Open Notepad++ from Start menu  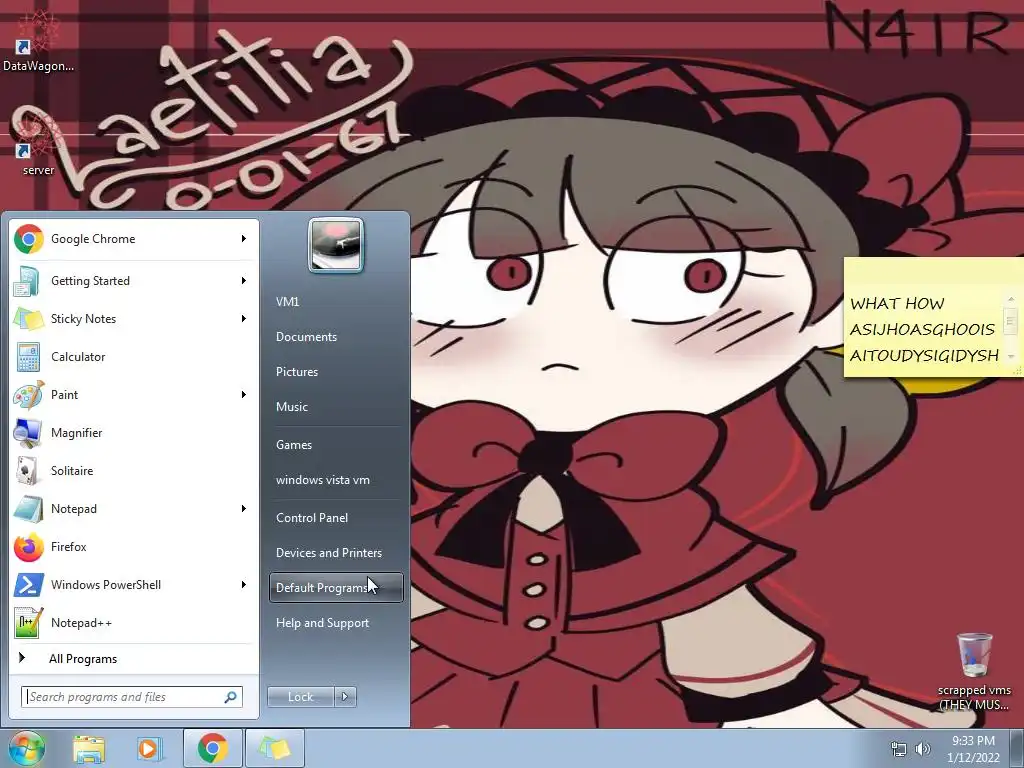134,622
